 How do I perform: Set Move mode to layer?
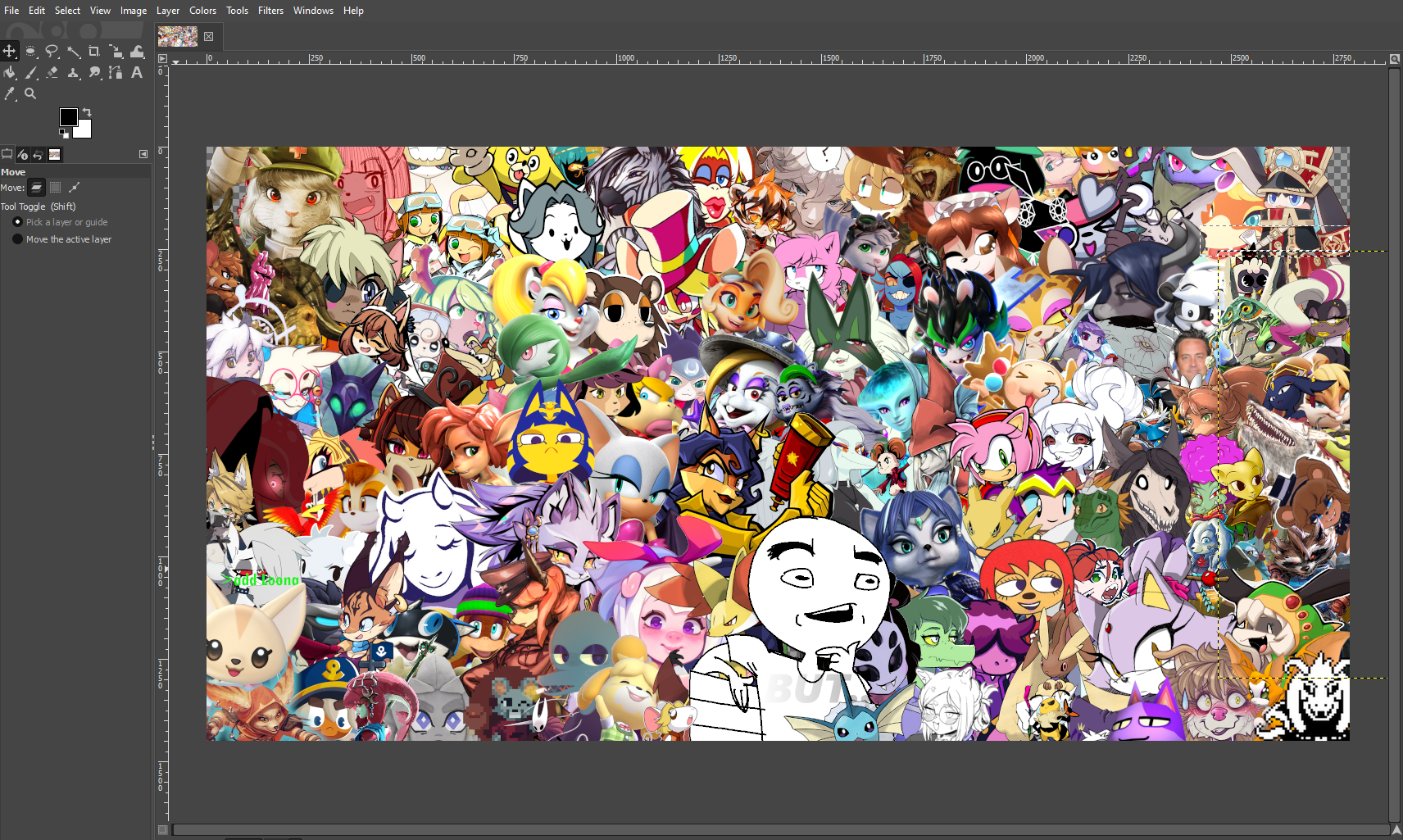tap(37, 188)
